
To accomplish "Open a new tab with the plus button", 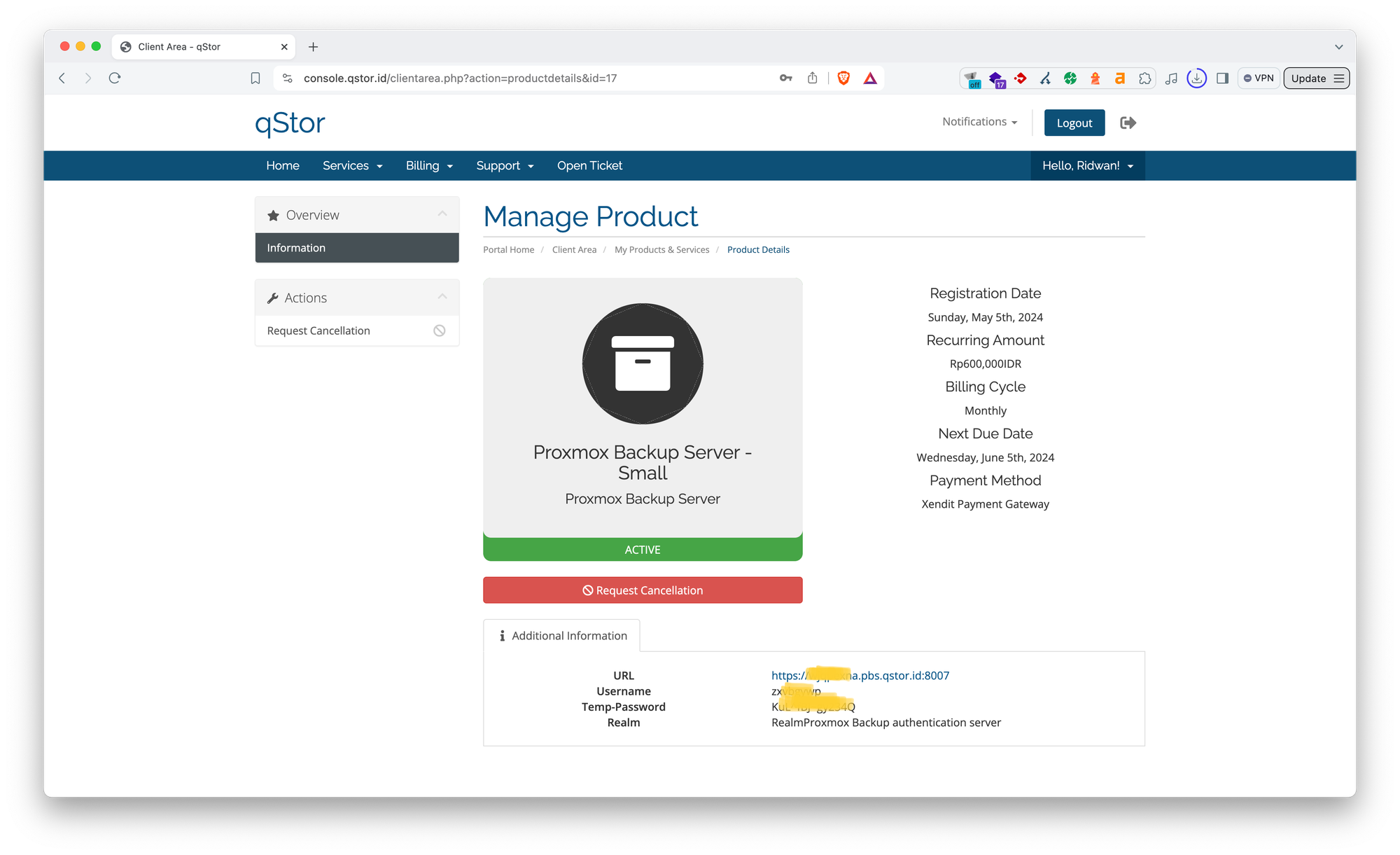I will (314, 47).
